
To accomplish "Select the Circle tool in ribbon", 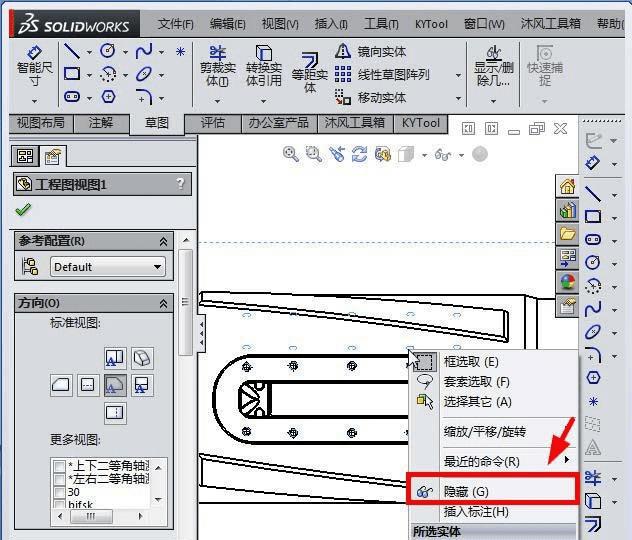I will 108,51.
